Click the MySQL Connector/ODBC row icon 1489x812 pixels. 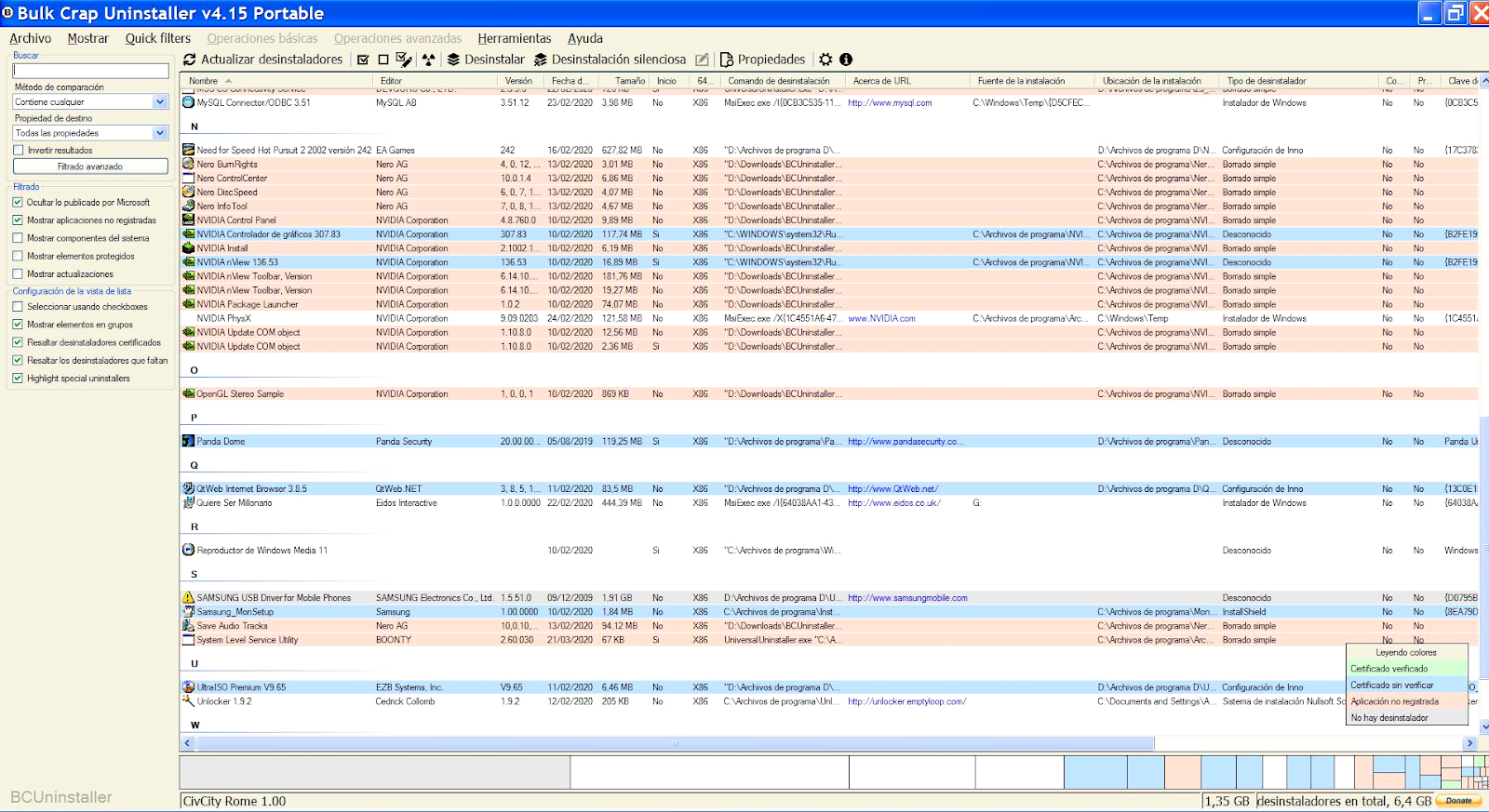(x=188, y=102)
